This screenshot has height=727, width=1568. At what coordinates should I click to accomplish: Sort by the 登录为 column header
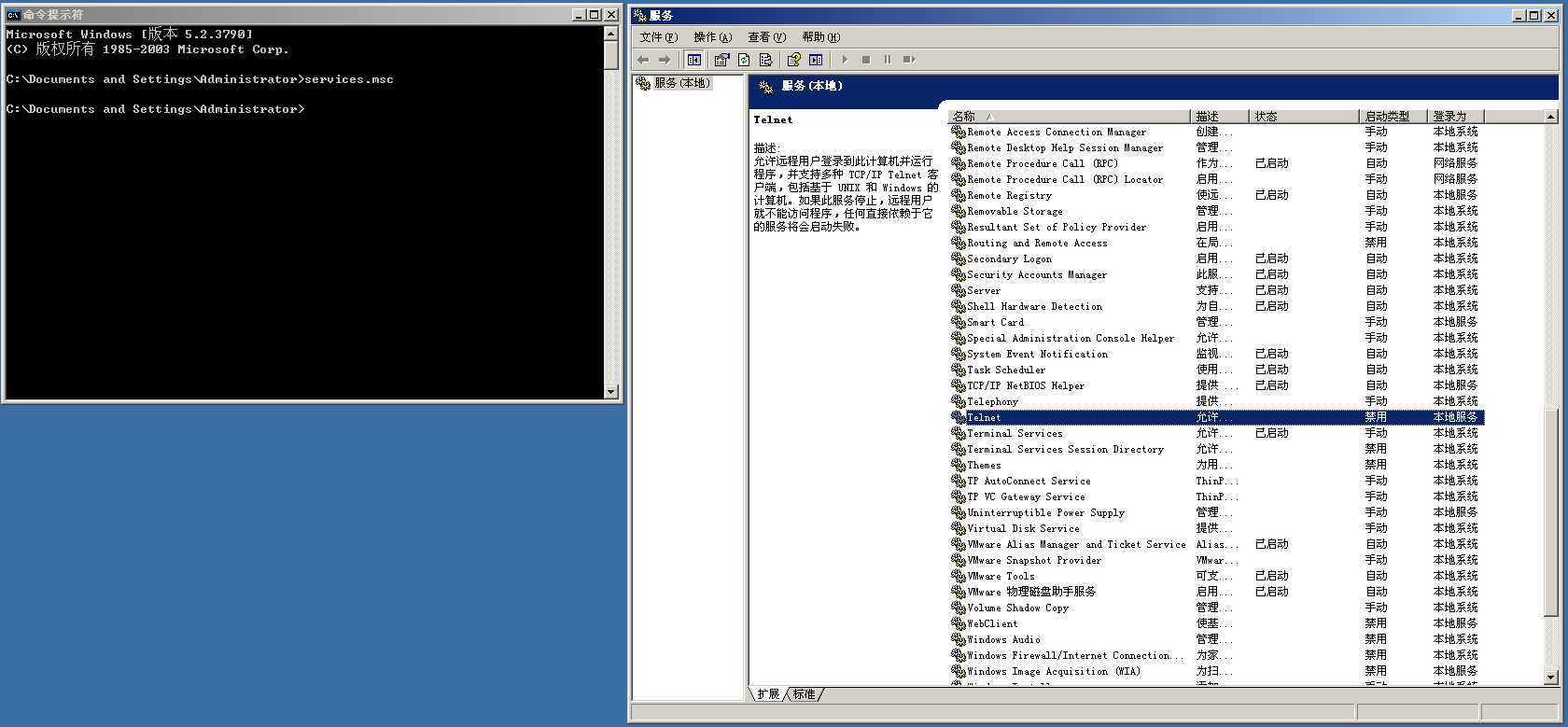point(1456,117)
